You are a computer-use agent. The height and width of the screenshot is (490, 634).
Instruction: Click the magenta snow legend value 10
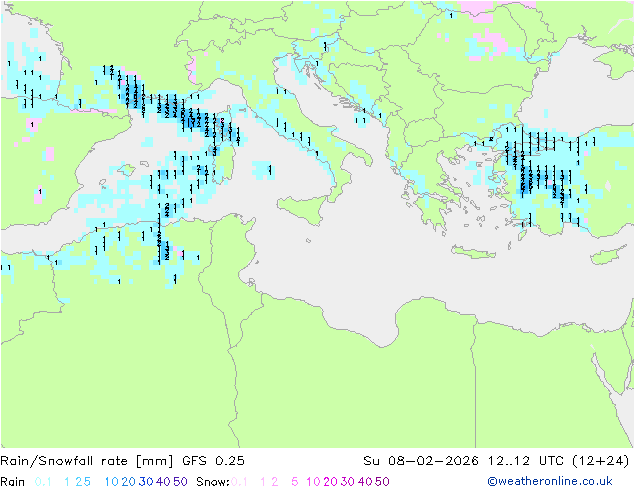coord(313,482)
